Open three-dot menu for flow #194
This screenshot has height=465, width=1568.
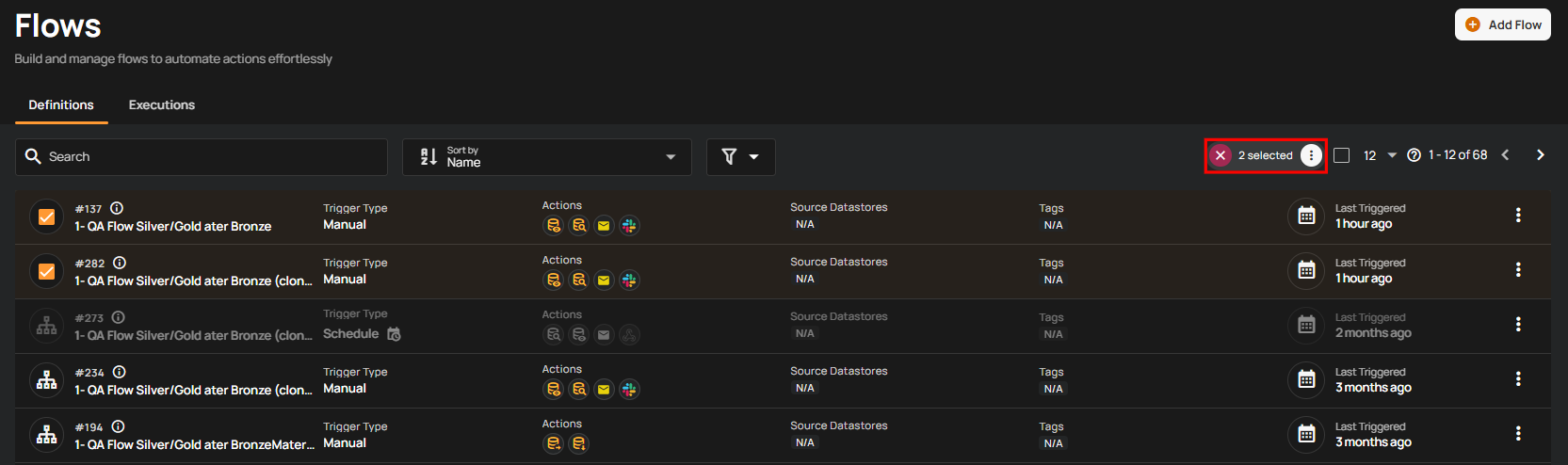point(1517,434)
